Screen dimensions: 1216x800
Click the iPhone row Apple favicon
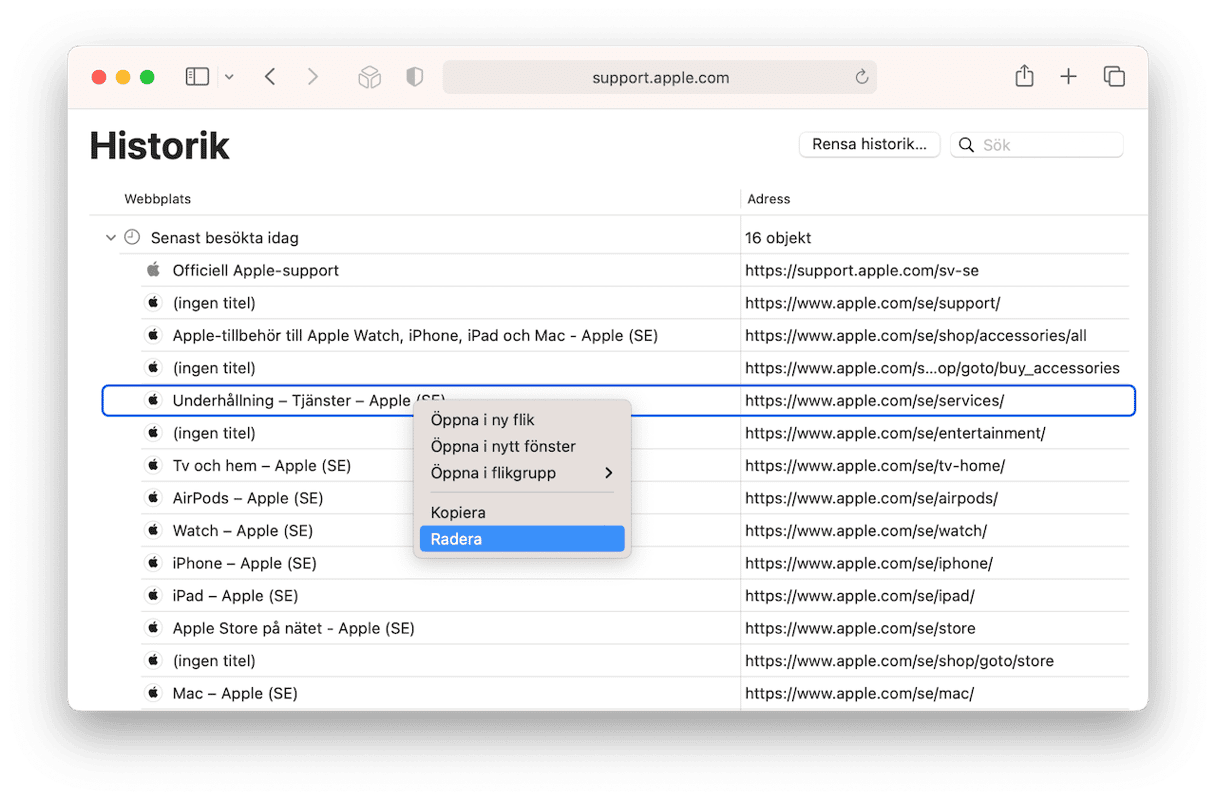[153, 563]
